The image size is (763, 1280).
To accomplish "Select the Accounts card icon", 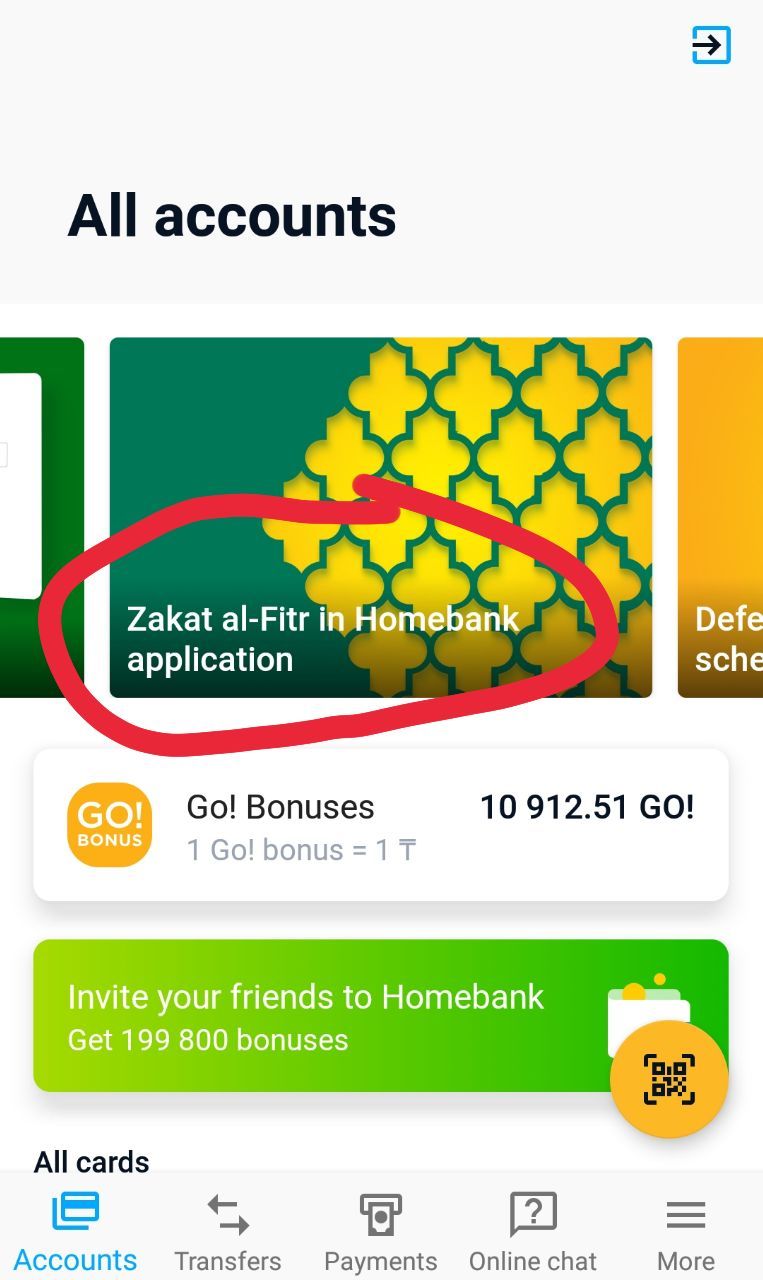I will [x=76, y=1212].
